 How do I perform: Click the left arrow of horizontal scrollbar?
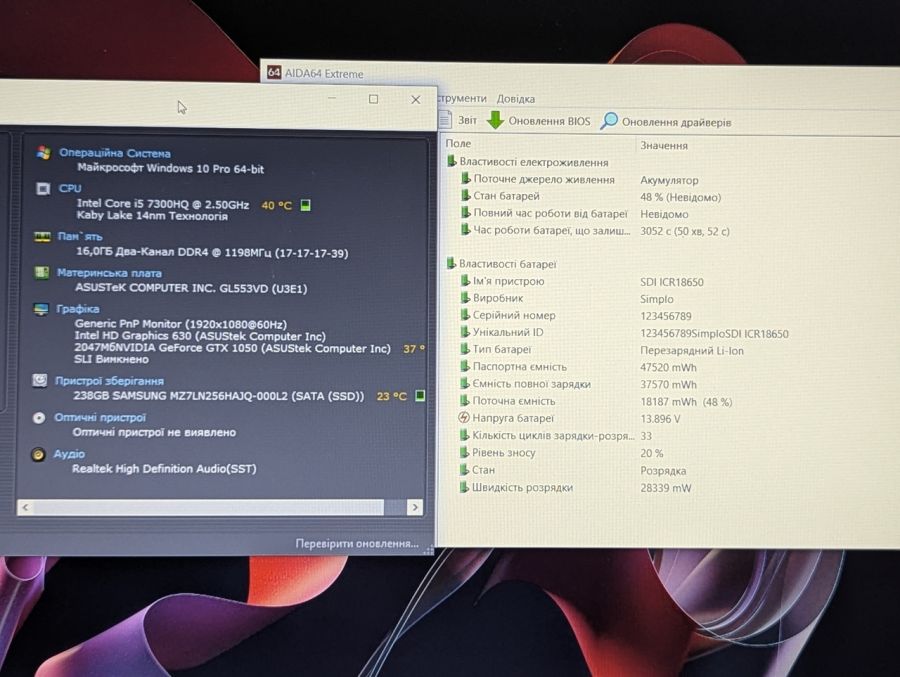click(25, 507)
